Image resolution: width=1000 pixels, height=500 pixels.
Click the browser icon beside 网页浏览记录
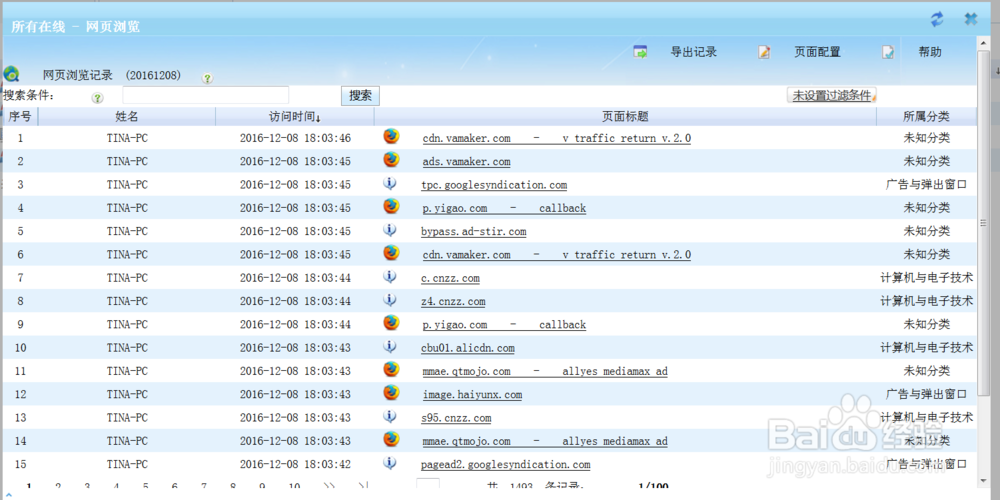pos(11,74)
